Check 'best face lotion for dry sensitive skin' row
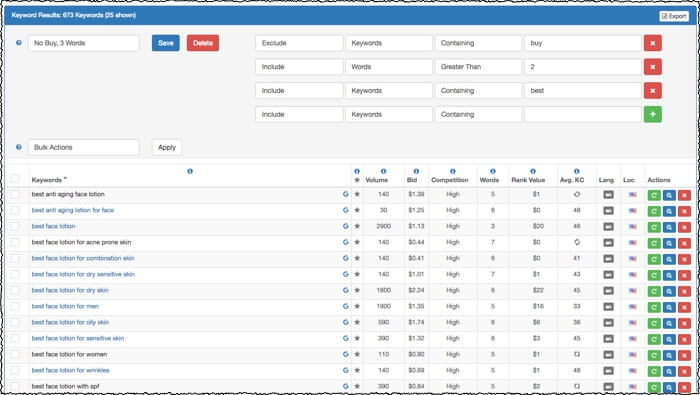 (x=15, y=274)
